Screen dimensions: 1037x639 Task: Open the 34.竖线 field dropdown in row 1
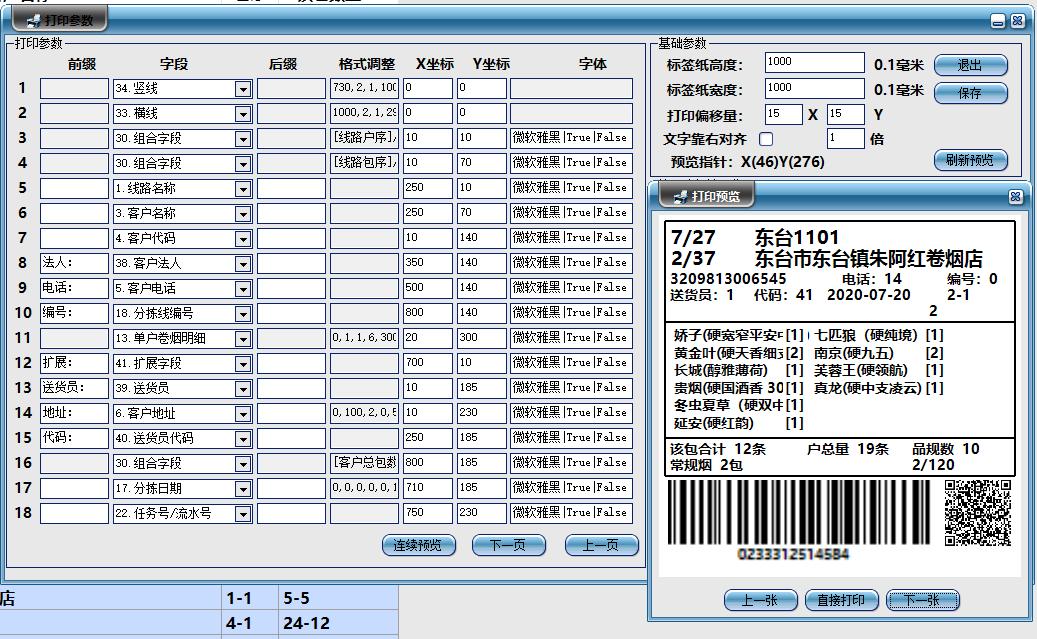pos(243,89)
